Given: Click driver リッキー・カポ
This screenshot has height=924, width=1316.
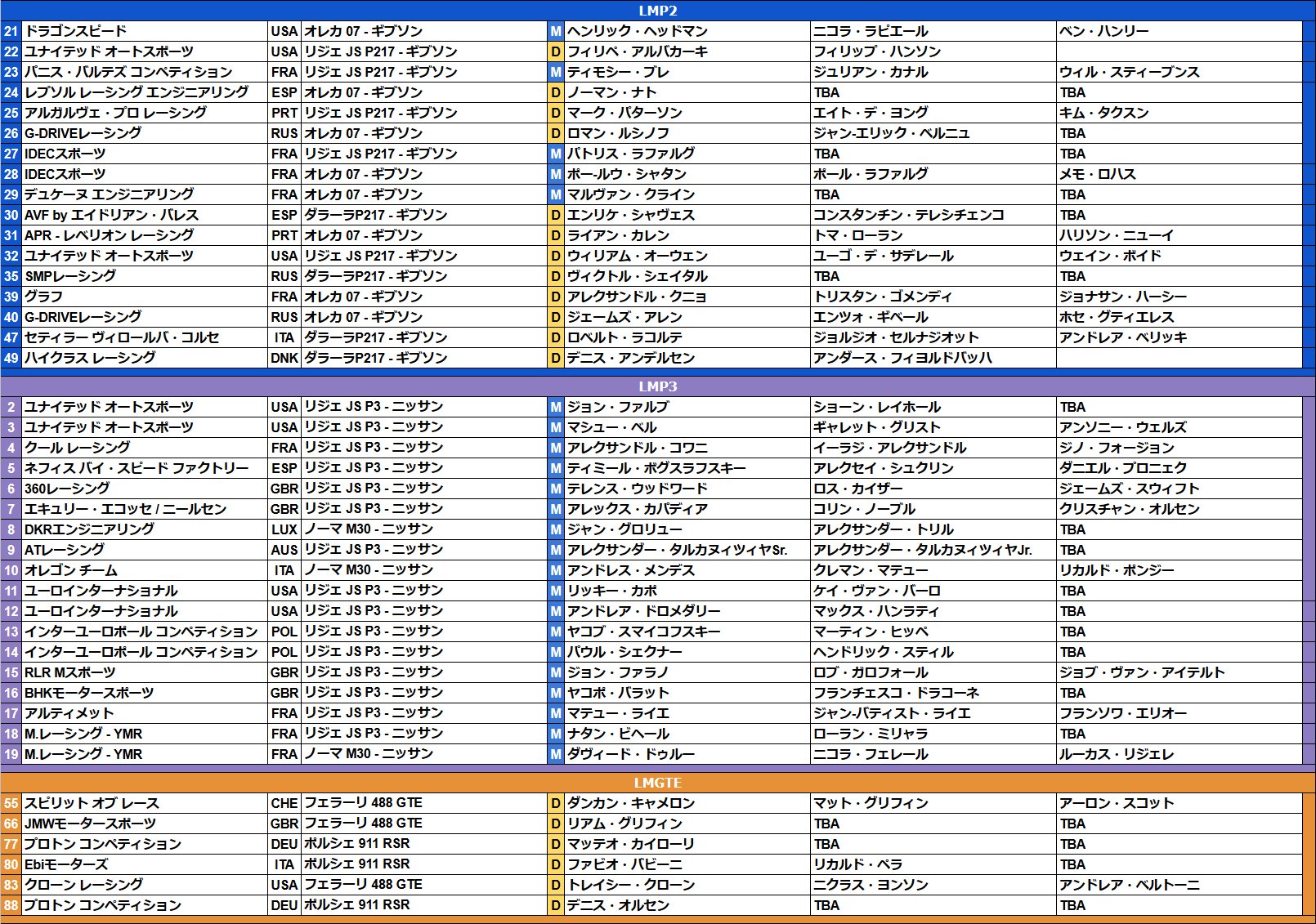Looking at the screenshot, I should (612, 591).
